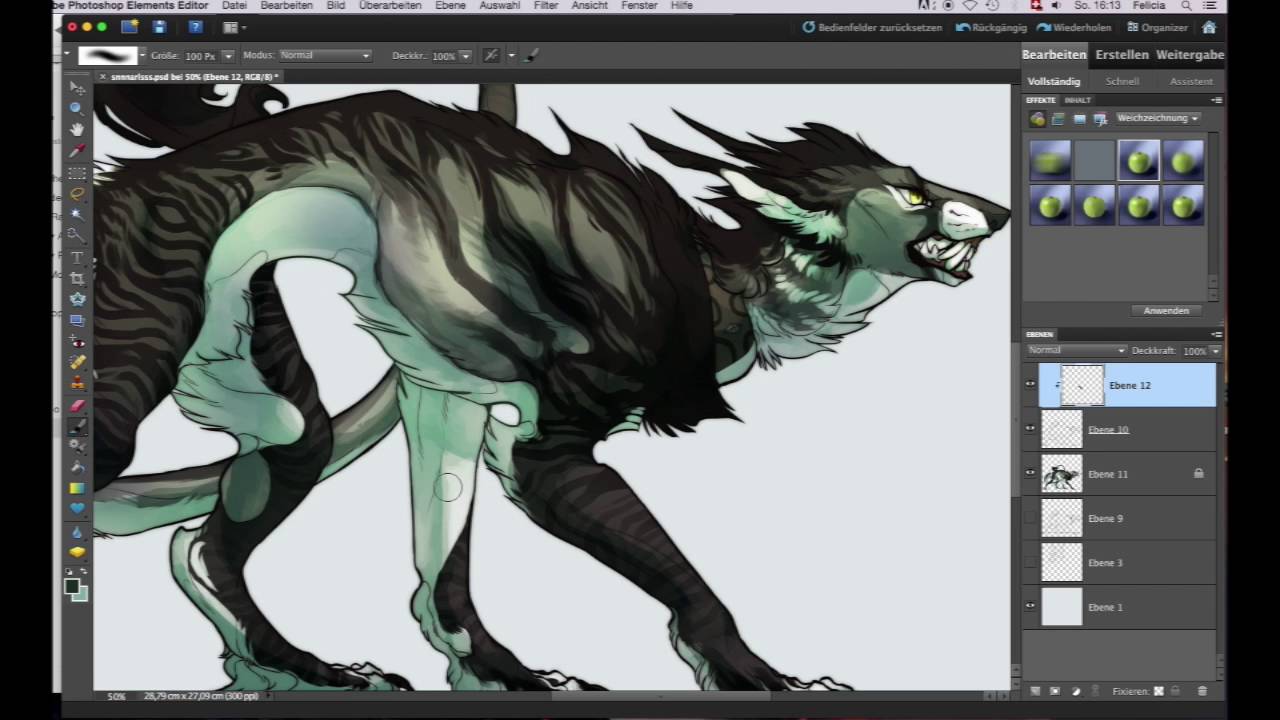Select the Magic Wand tool
The image size is (1280, 720).
pos(77,214)
